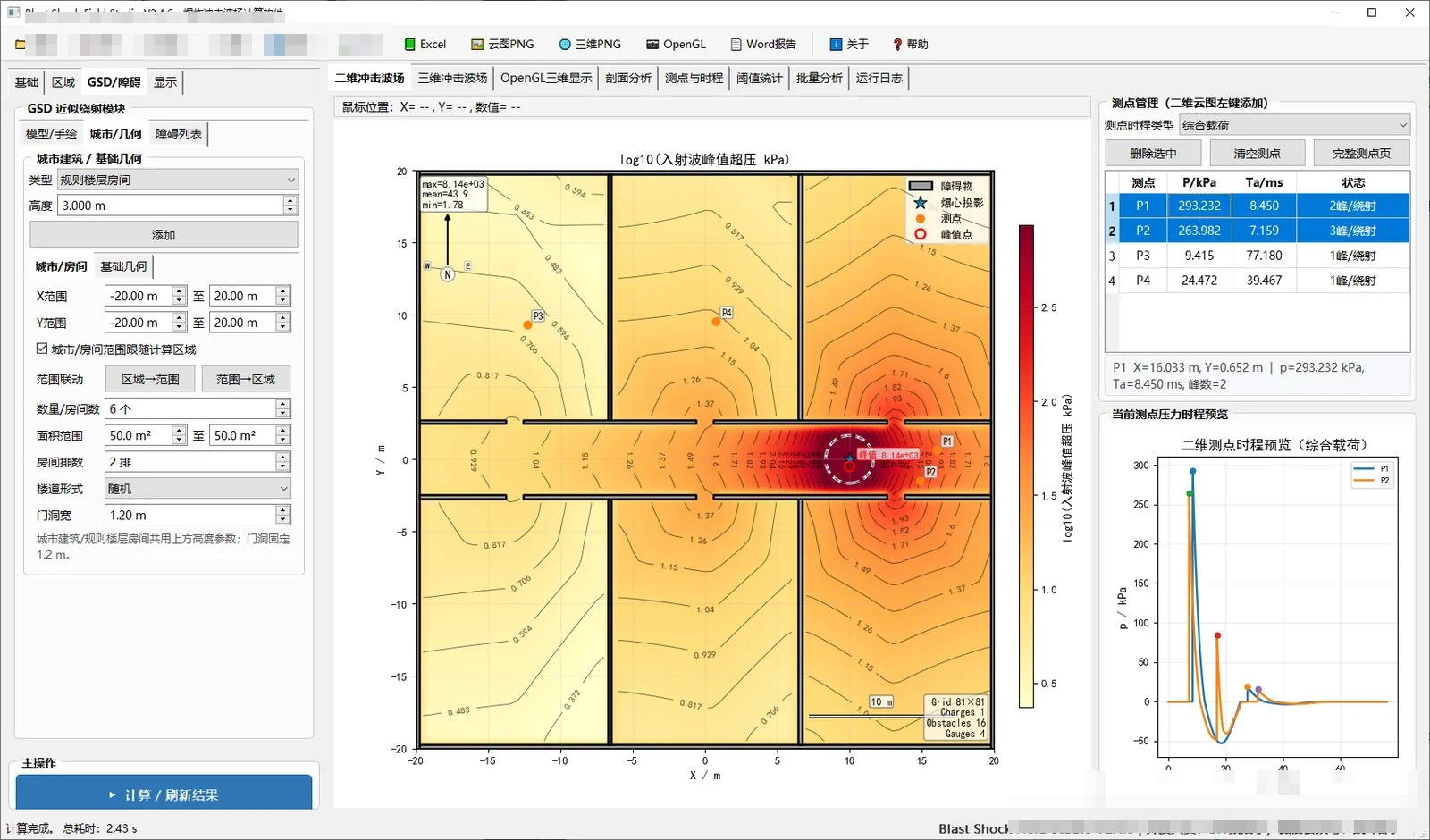The width and height of the screenshot is (1430, 840).
Task: Click the 数量/房间数 field showing 6 个
Action: click(x=190, y=408)
